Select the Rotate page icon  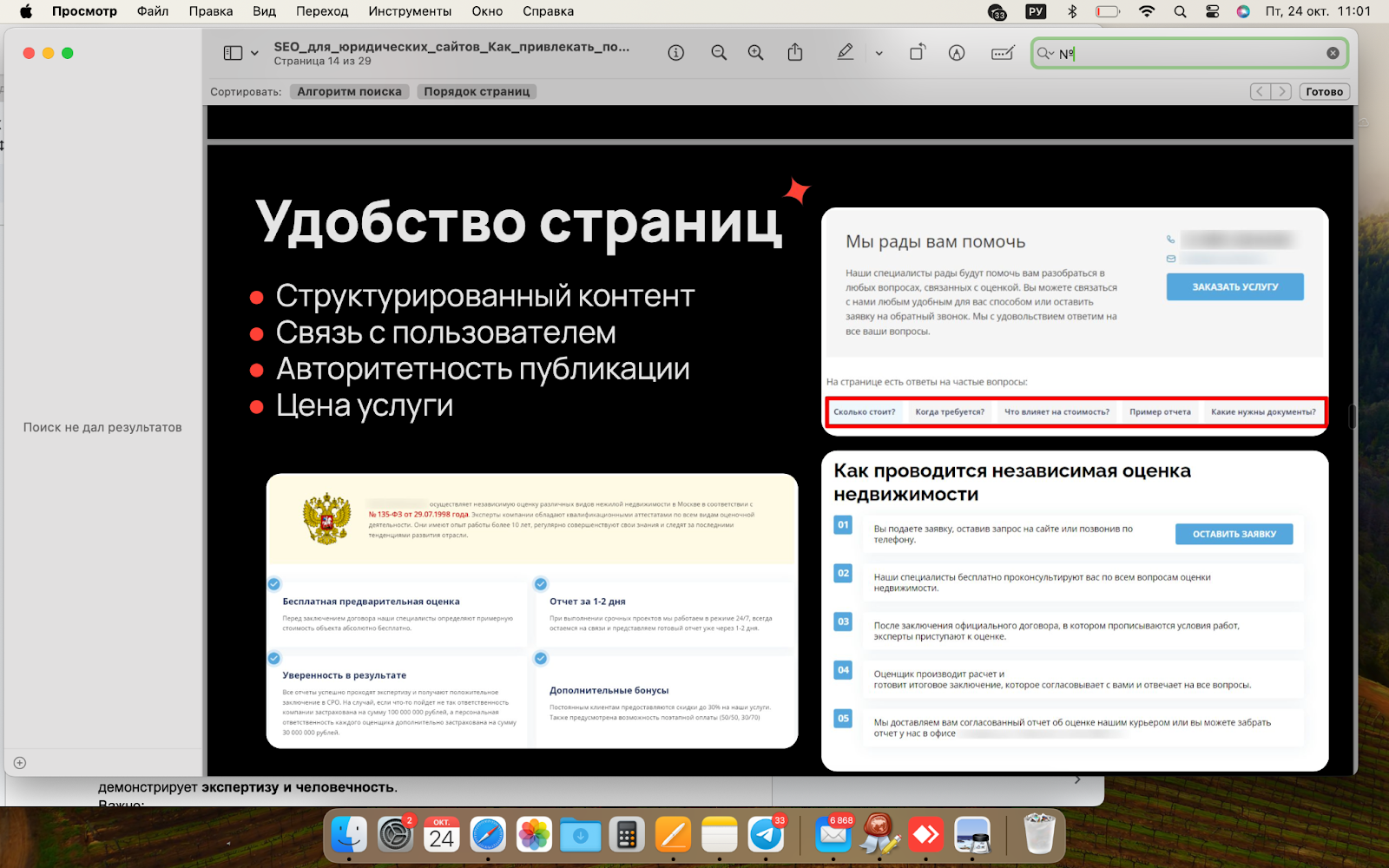(x=917, y=52)
